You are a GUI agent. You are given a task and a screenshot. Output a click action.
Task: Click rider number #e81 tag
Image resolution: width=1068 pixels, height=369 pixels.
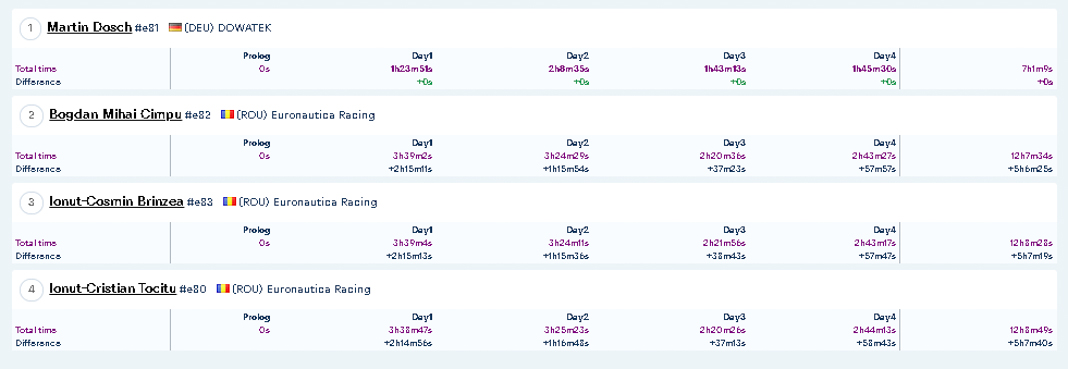pos(146,29)
